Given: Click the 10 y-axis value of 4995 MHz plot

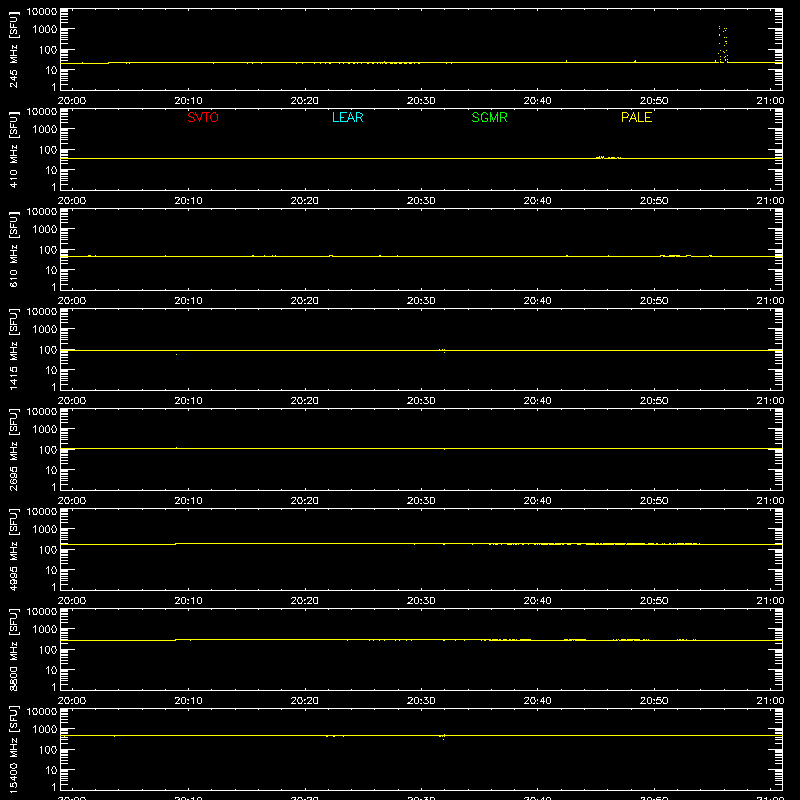Looking at the screenshot, I should click(x=51, y=570).
